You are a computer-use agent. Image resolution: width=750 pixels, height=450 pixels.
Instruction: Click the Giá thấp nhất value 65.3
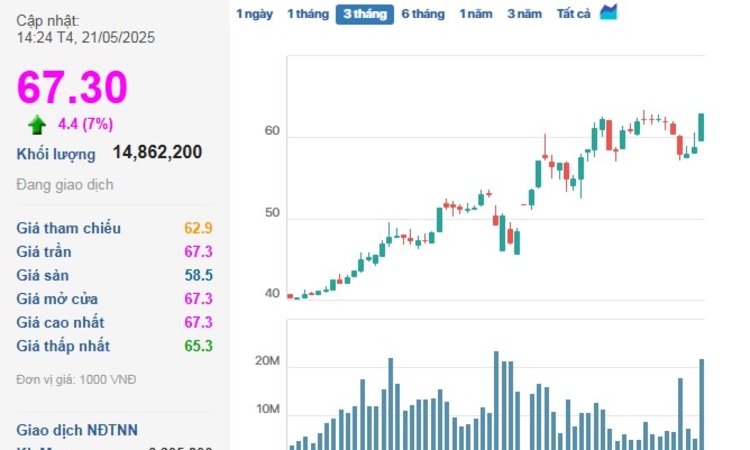[x=198, y=346]
